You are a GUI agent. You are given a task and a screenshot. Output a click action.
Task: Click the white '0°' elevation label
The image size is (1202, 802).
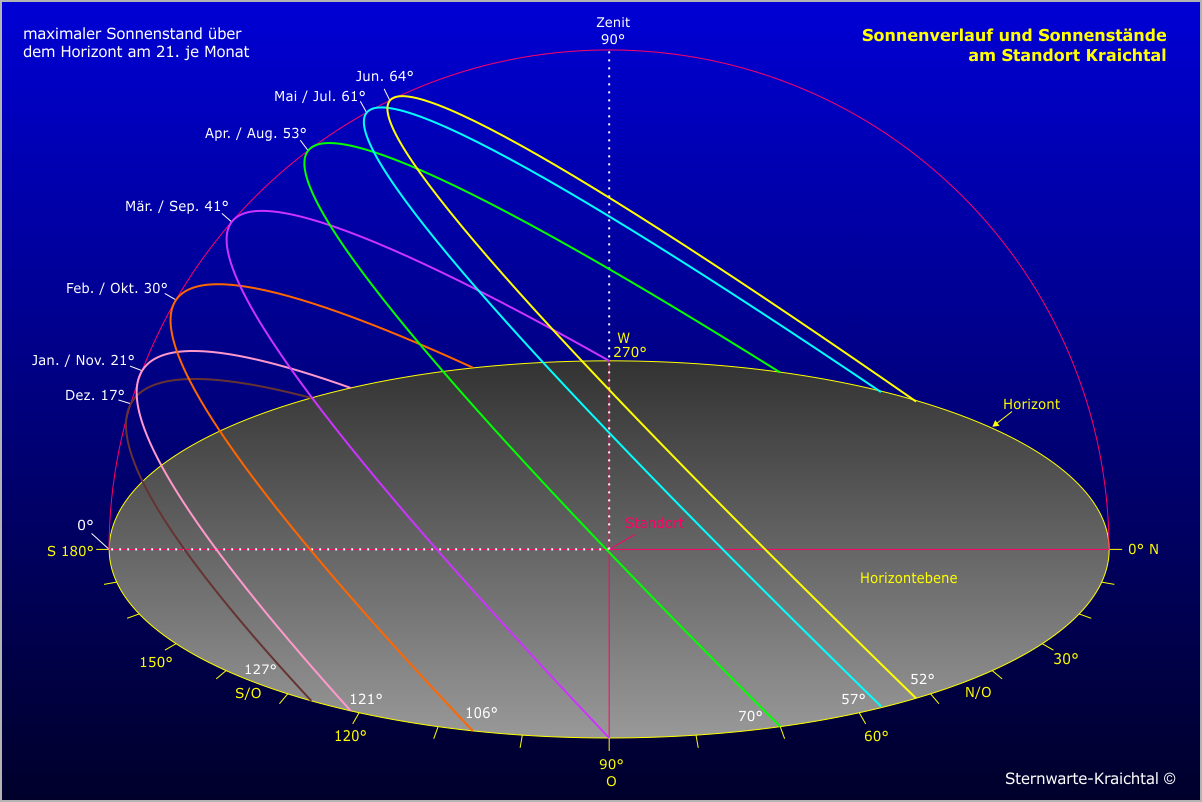tap(85, 525)
